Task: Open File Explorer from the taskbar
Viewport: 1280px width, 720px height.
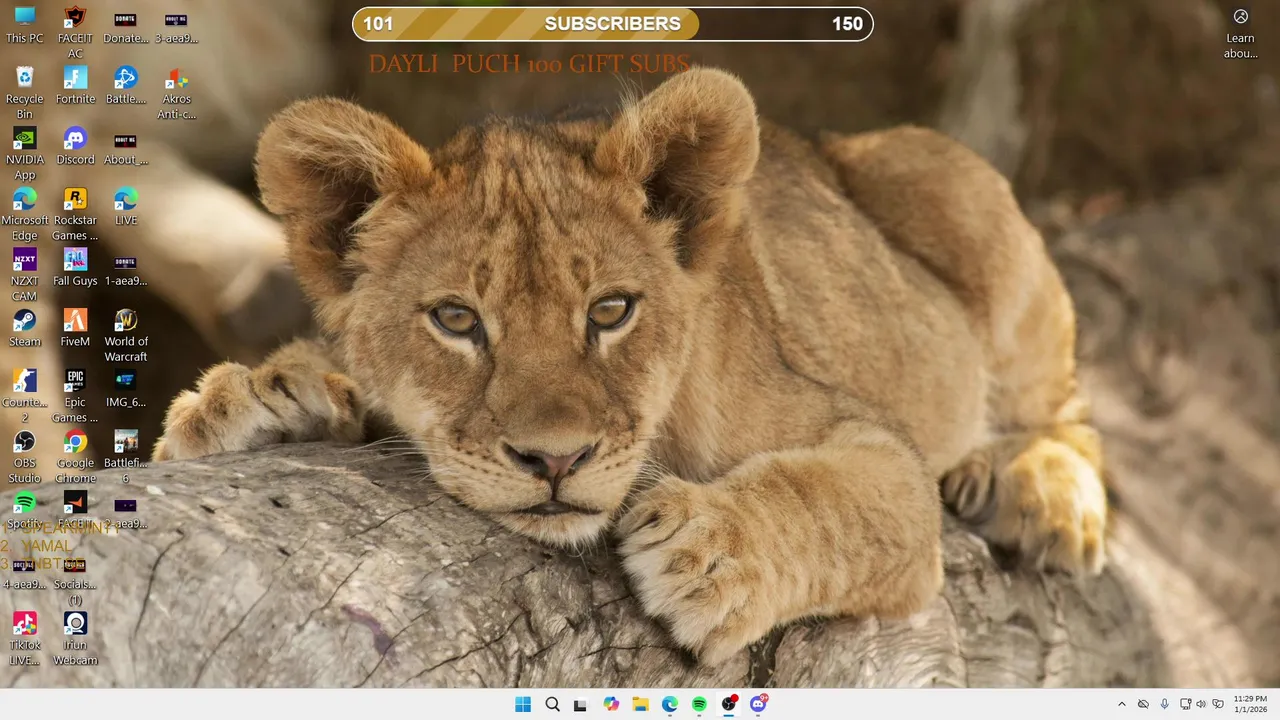Action: click(640, 704)
